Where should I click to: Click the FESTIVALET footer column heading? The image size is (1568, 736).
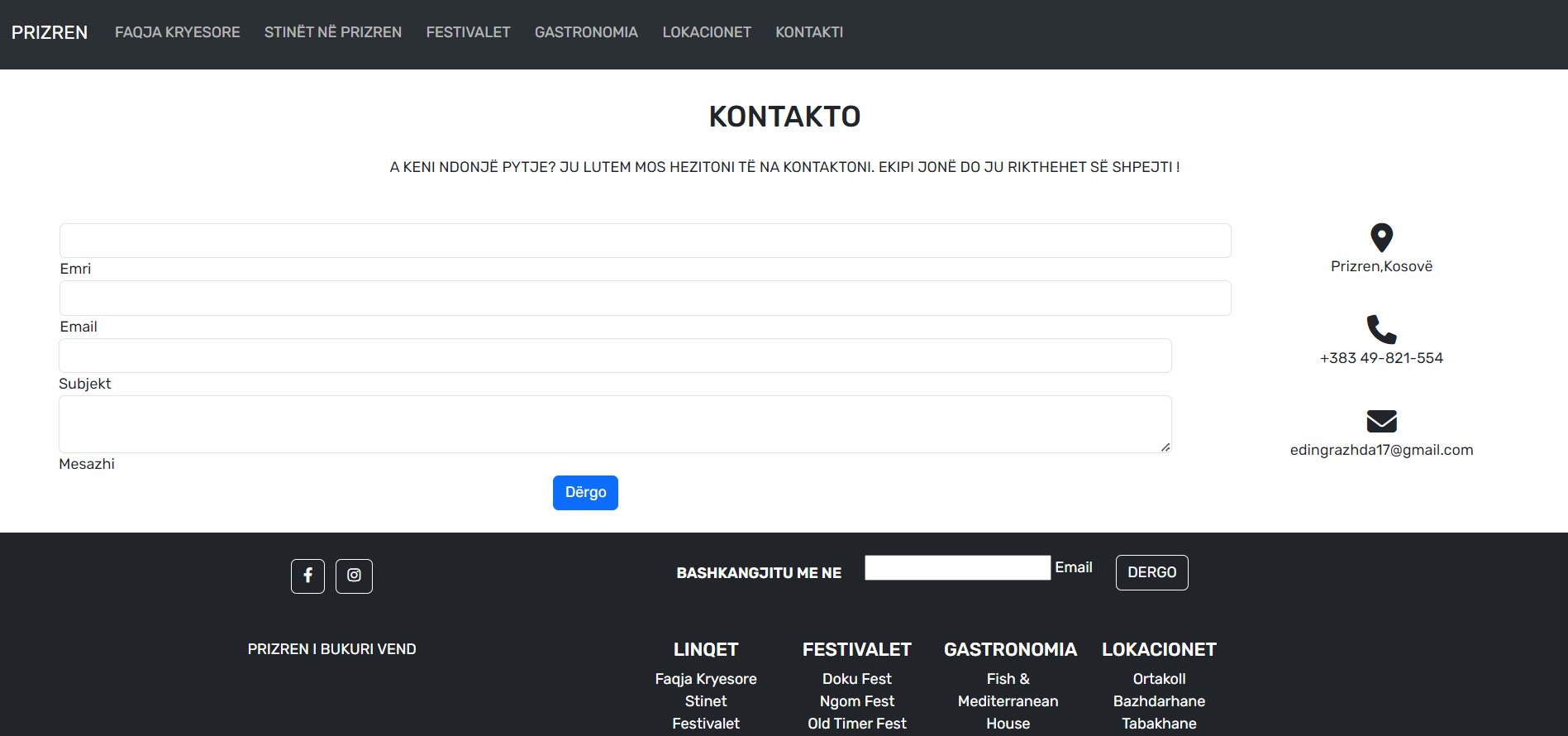point(857,650)
